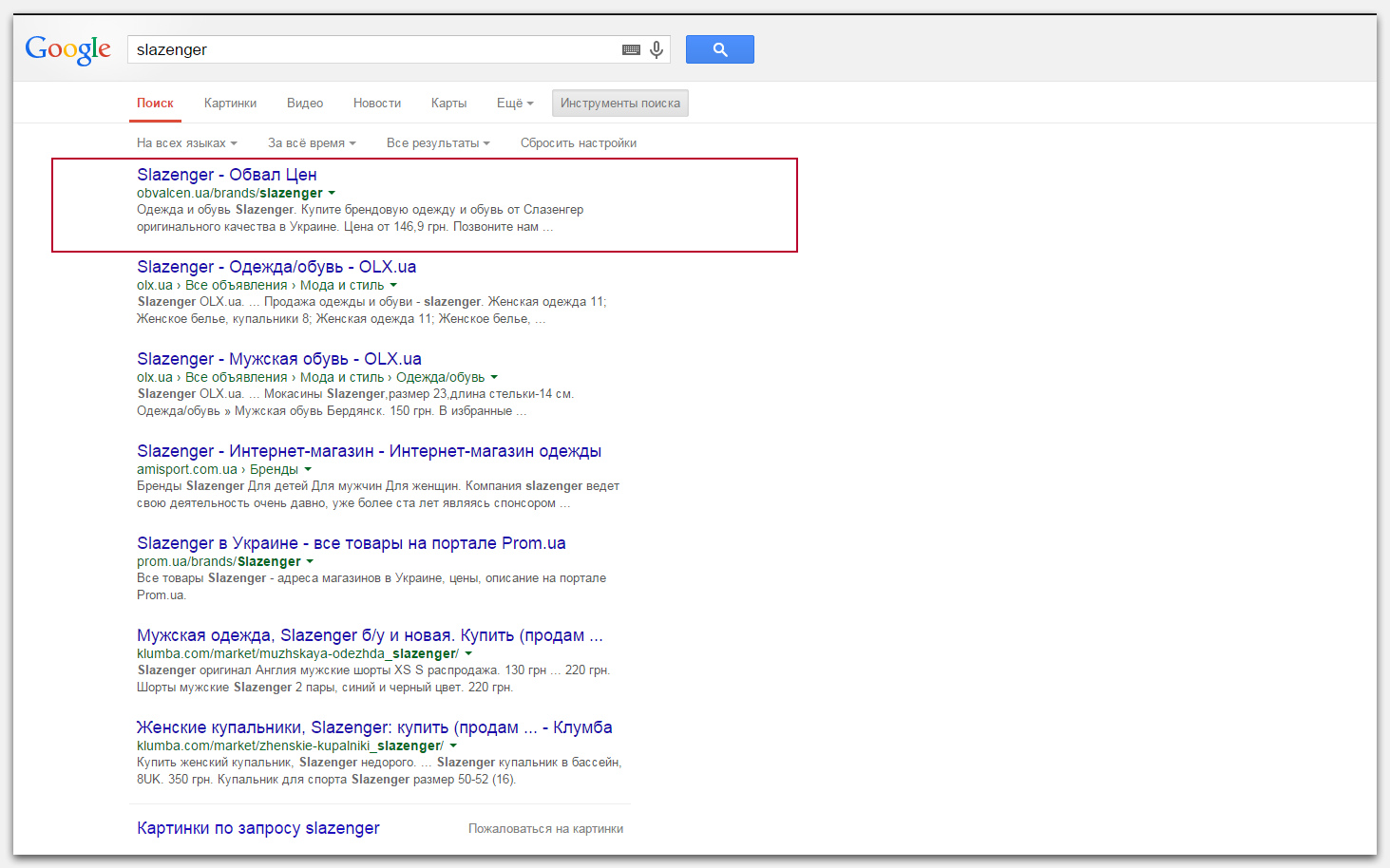Open Slazenger в Украине Prom.ua result
The width and height of the screenshot is (1390, 868).
352,543
